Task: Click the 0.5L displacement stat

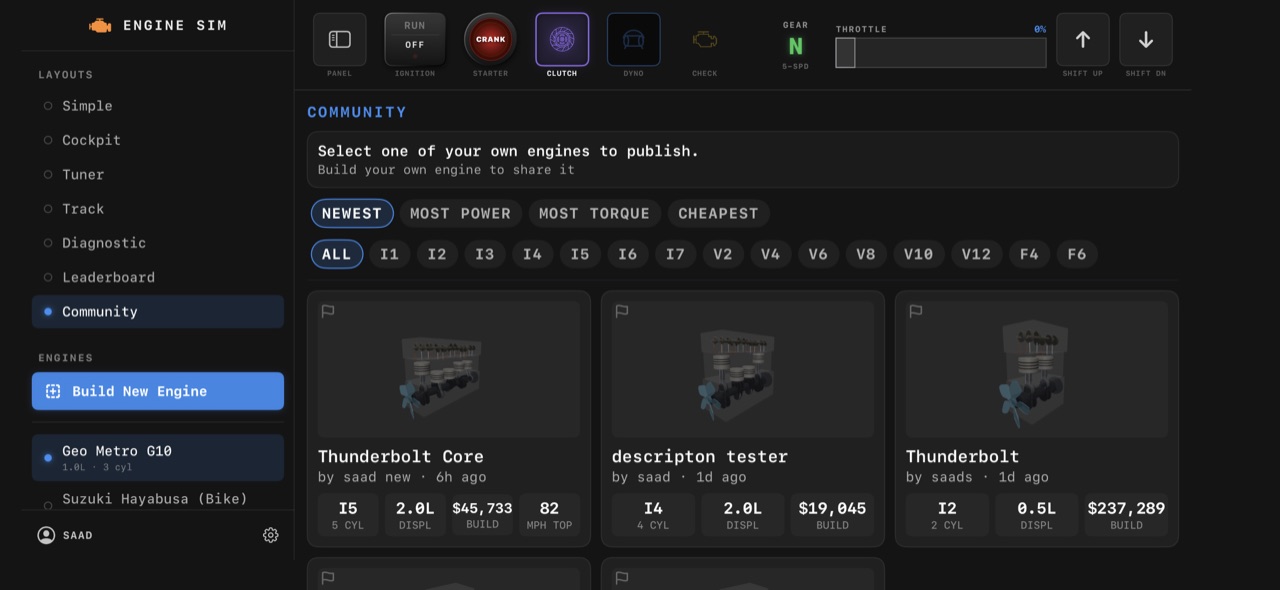Action: tap(1037, 515)
